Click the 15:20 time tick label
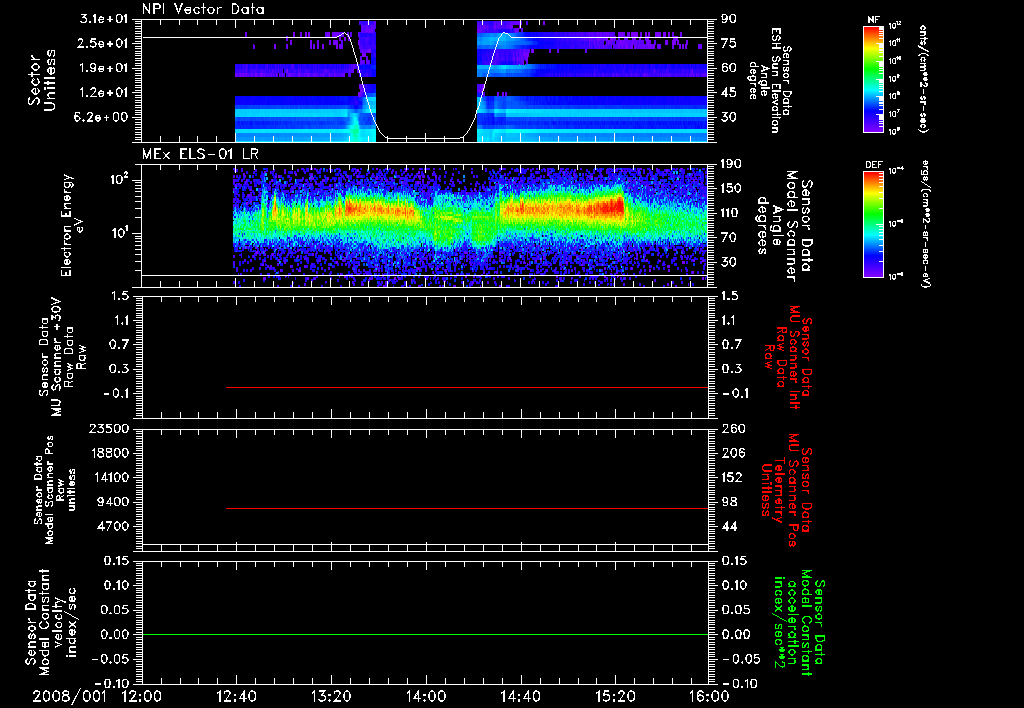 tap(615, 696)
